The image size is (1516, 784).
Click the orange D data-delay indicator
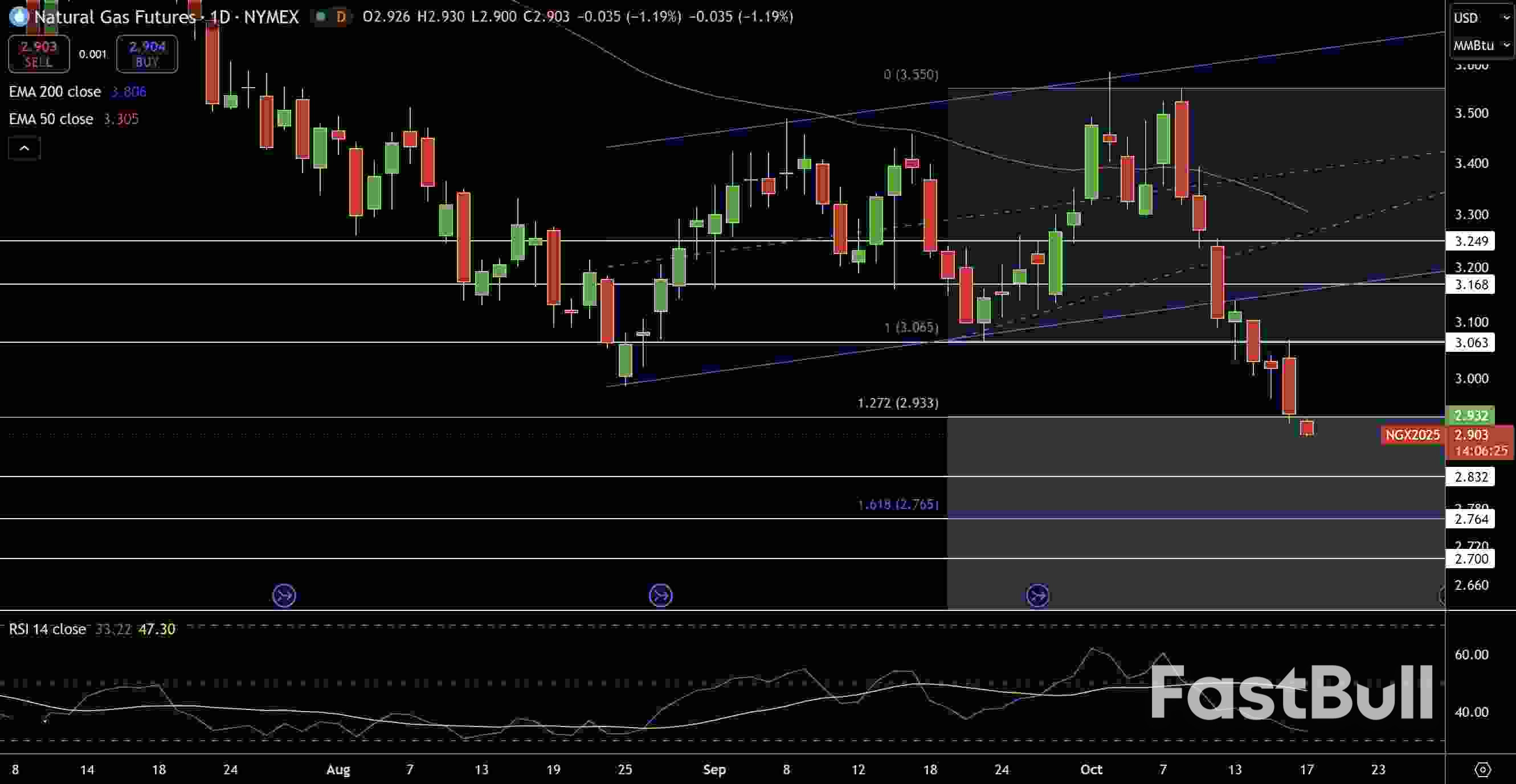341,17
